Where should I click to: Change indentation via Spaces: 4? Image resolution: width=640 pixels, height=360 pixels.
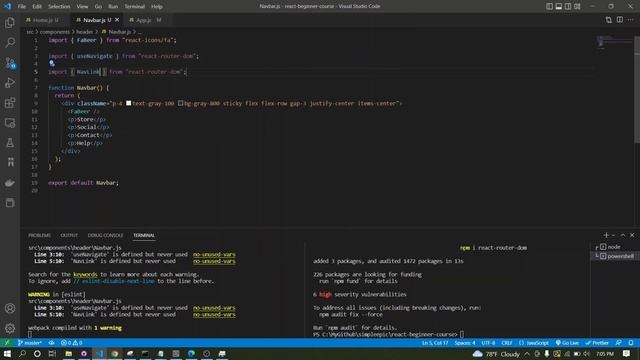point(465,343)
